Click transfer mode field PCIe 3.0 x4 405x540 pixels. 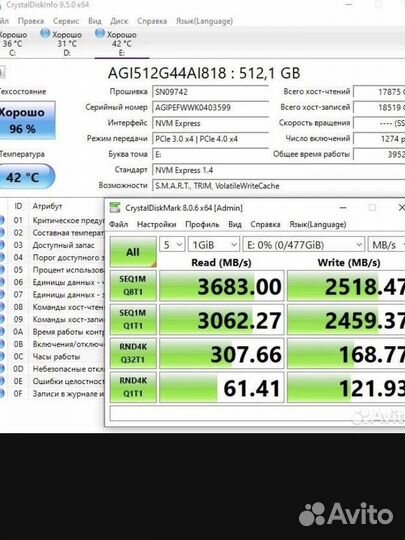click(x=210, y=139)
